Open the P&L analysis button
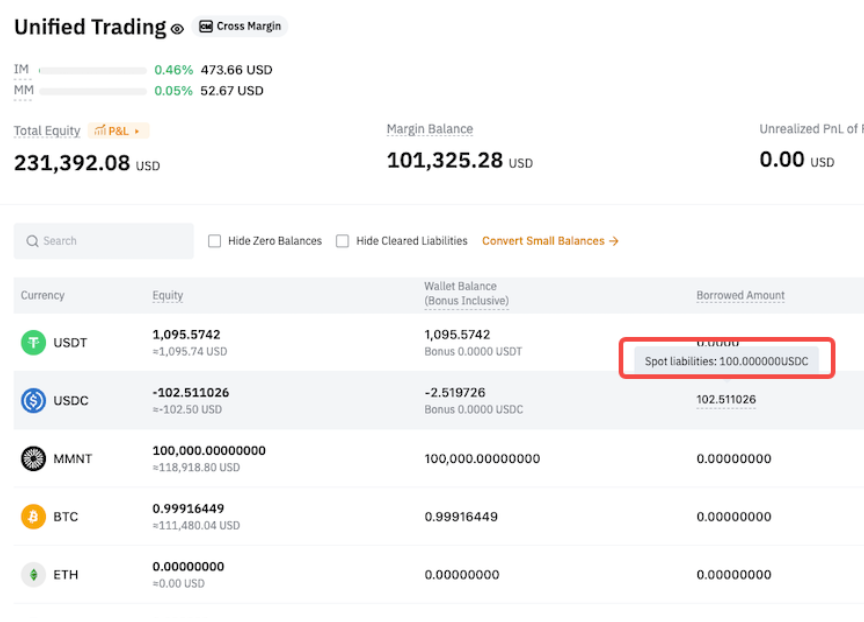 [119, 131]
